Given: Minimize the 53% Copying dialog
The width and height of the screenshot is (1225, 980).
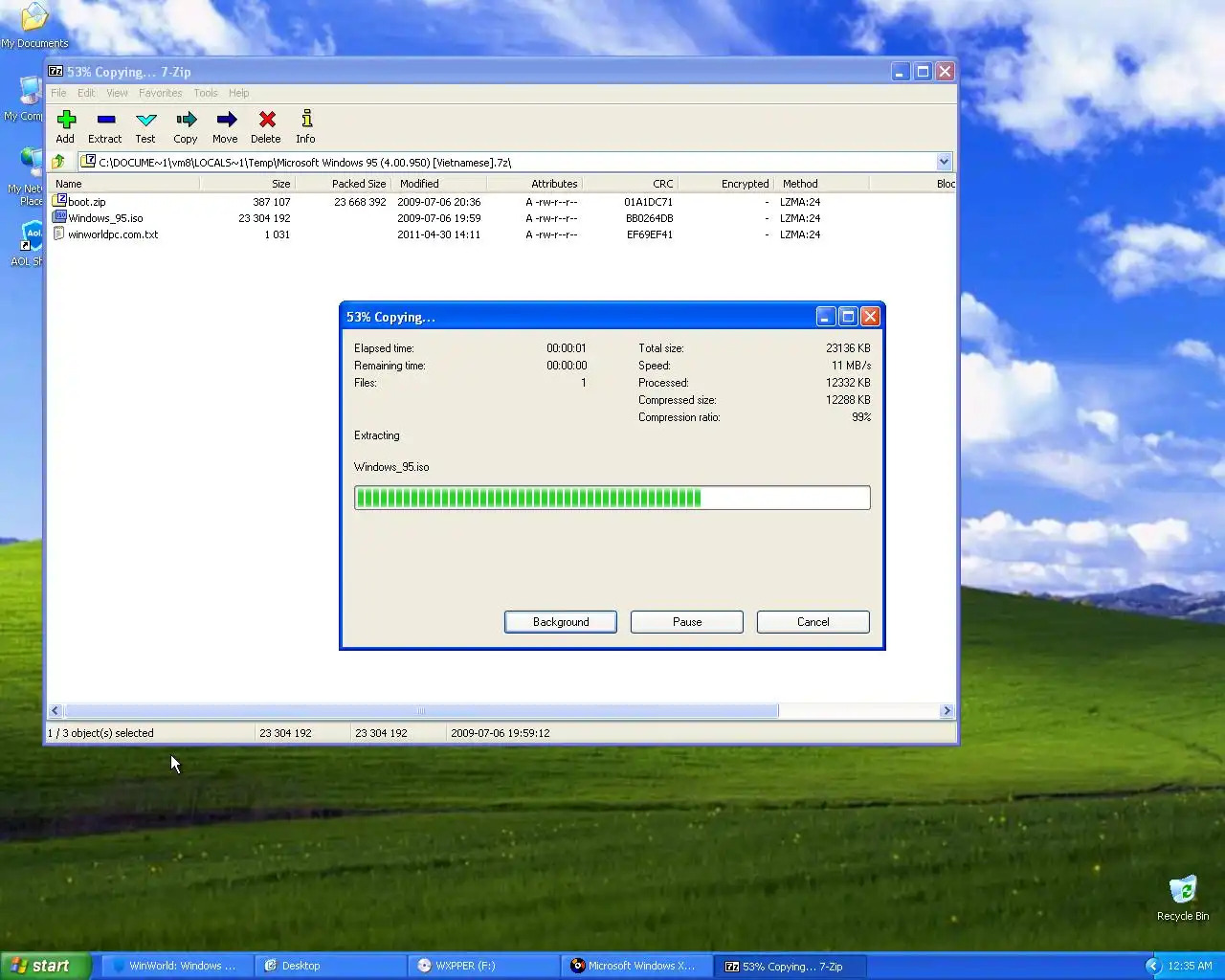Looking at the screenshot, I should coord(826,316).
